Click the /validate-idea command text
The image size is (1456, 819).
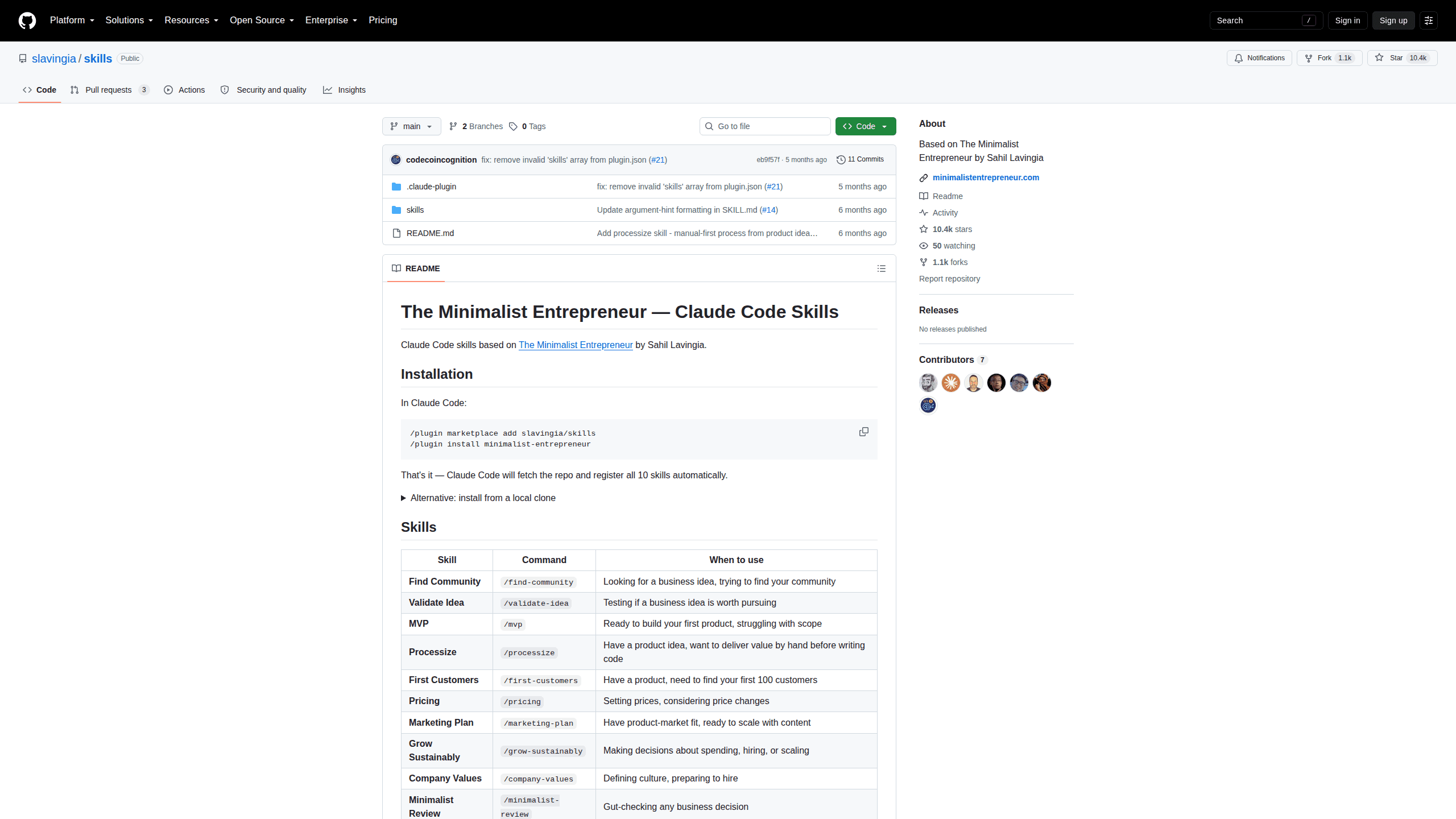pyautogui.click(x=536, y=603)
